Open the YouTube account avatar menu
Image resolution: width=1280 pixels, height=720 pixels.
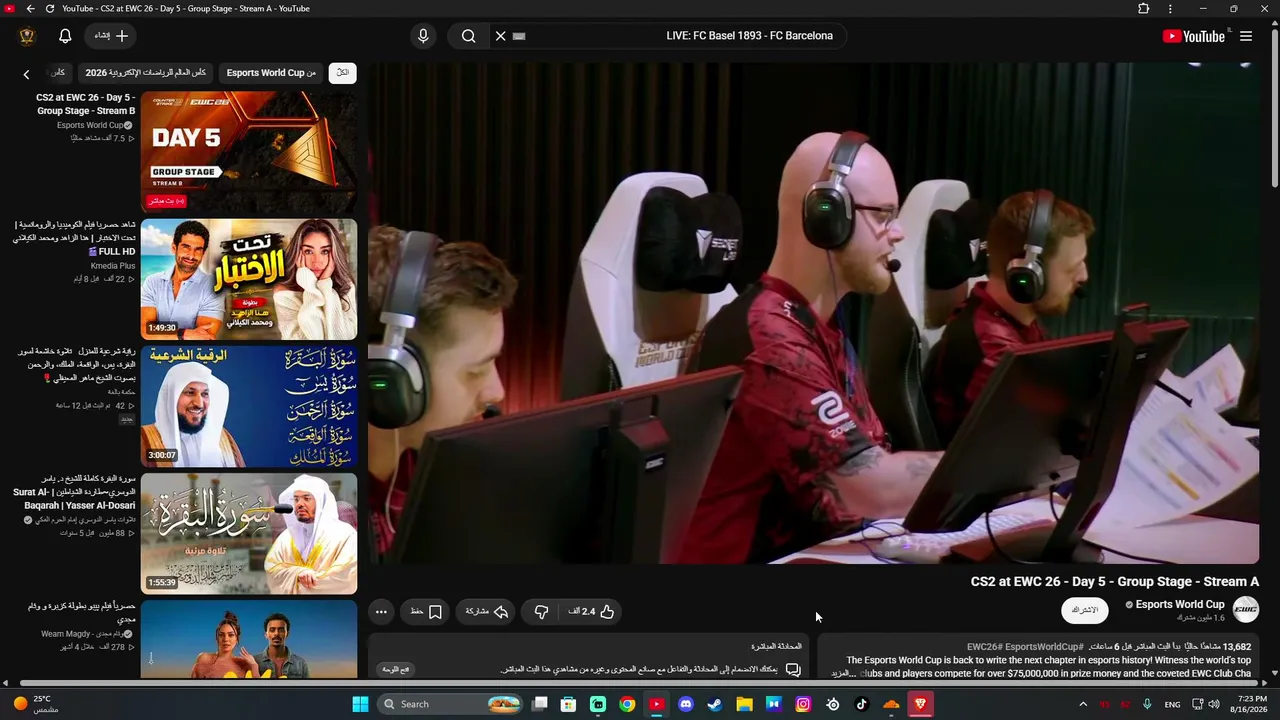coord(27,36)
